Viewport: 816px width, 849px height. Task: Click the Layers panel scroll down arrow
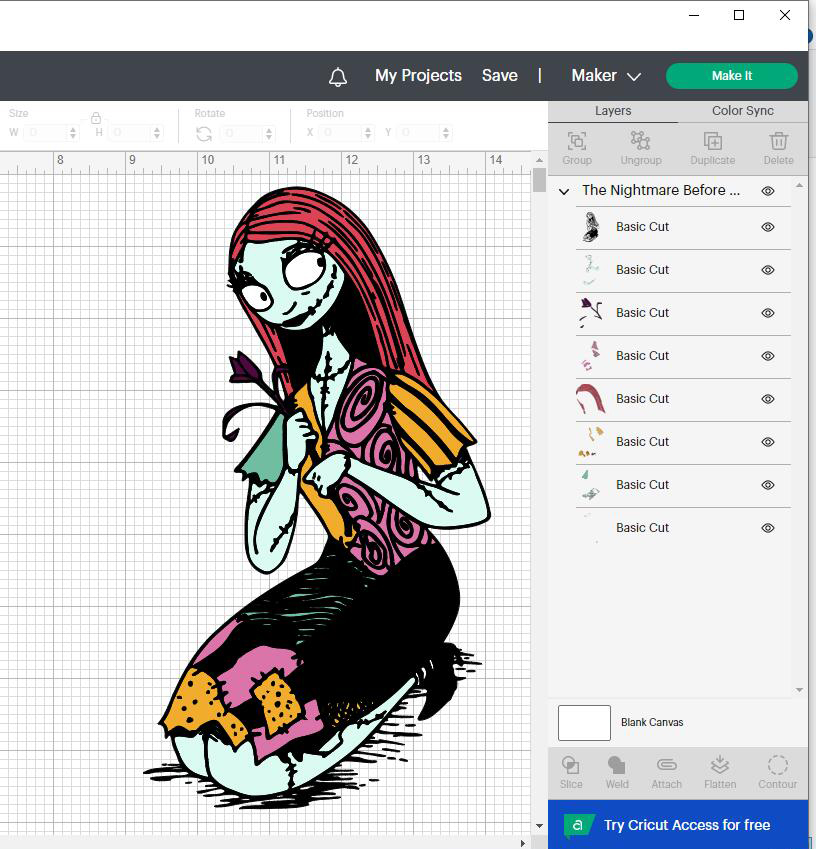point(799,690)
